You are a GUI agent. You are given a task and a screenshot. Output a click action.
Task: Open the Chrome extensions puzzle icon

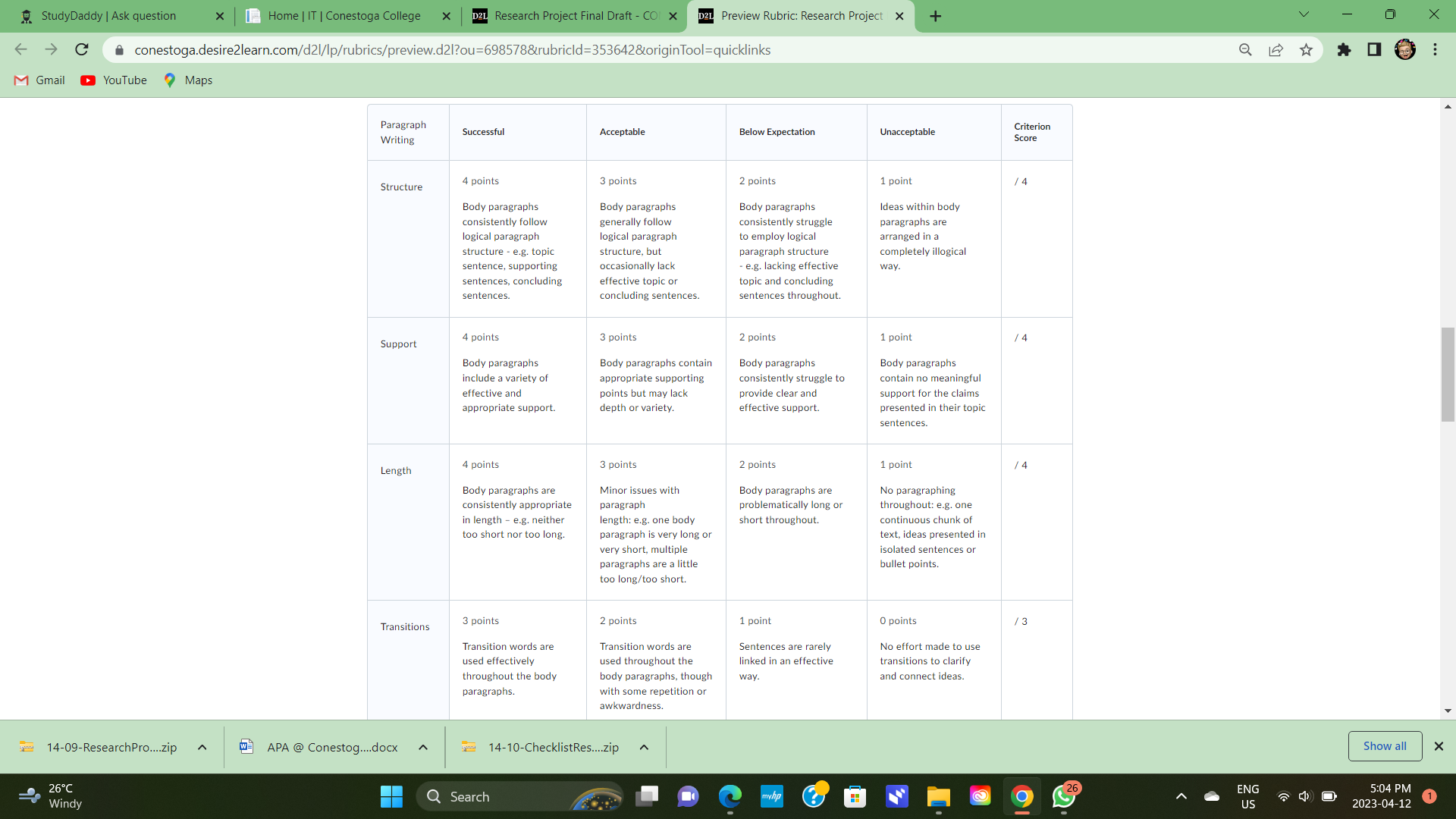[x=1344, y=50]
